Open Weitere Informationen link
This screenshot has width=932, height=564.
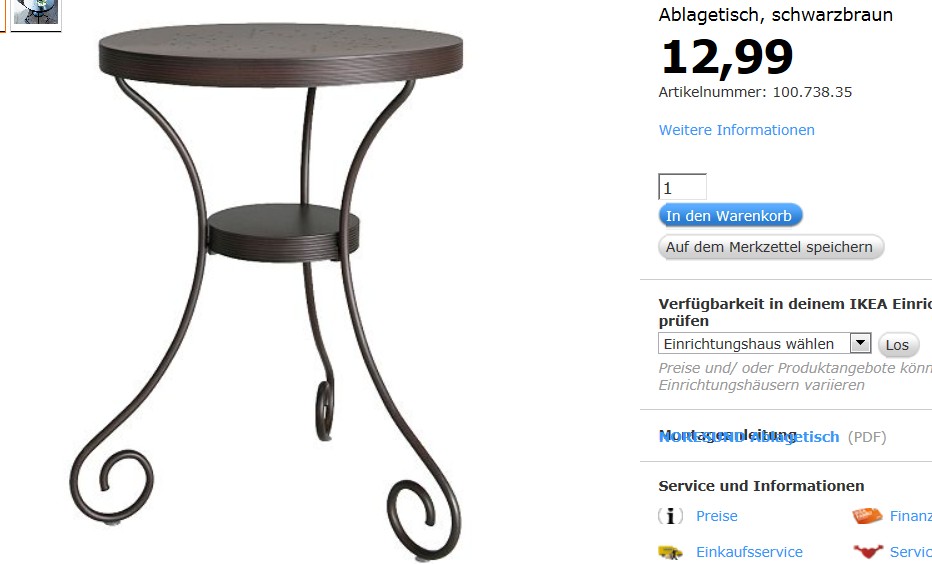tap(736, 130)
